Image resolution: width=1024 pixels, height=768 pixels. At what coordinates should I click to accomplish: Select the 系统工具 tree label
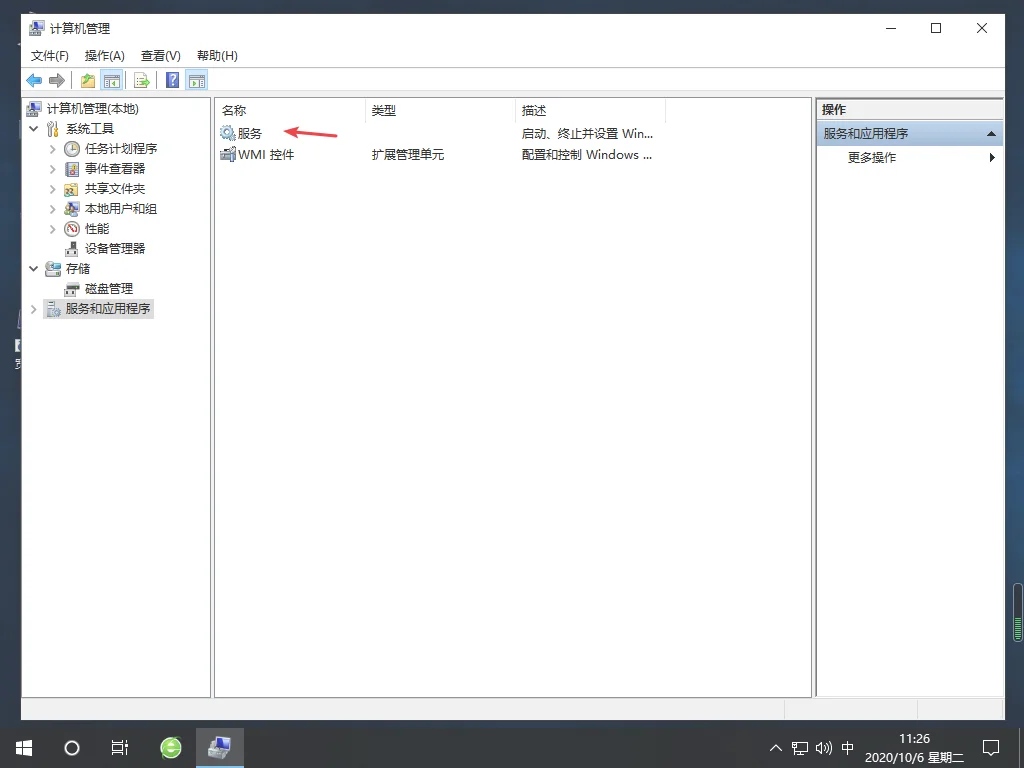89,129
